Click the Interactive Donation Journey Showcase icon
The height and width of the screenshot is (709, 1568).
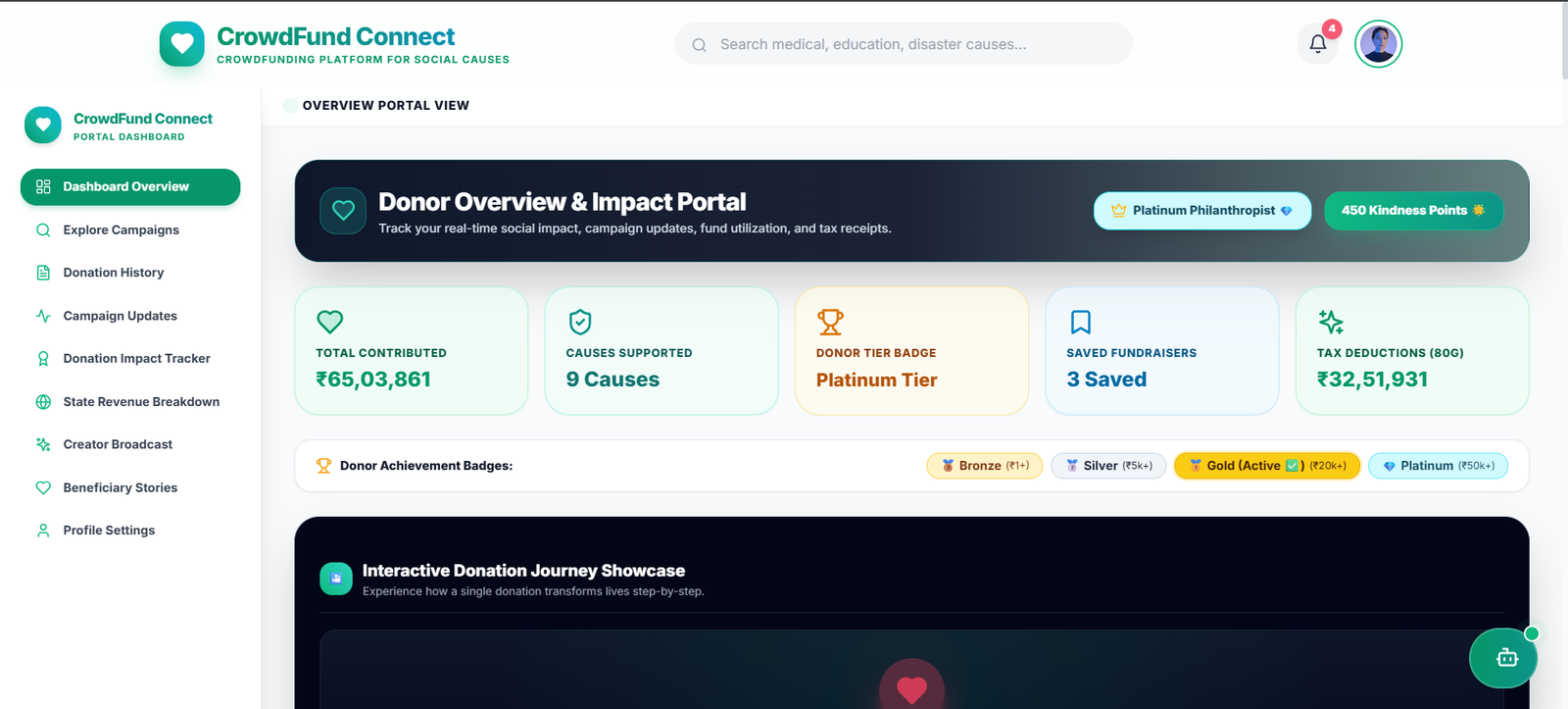point(336,579)
